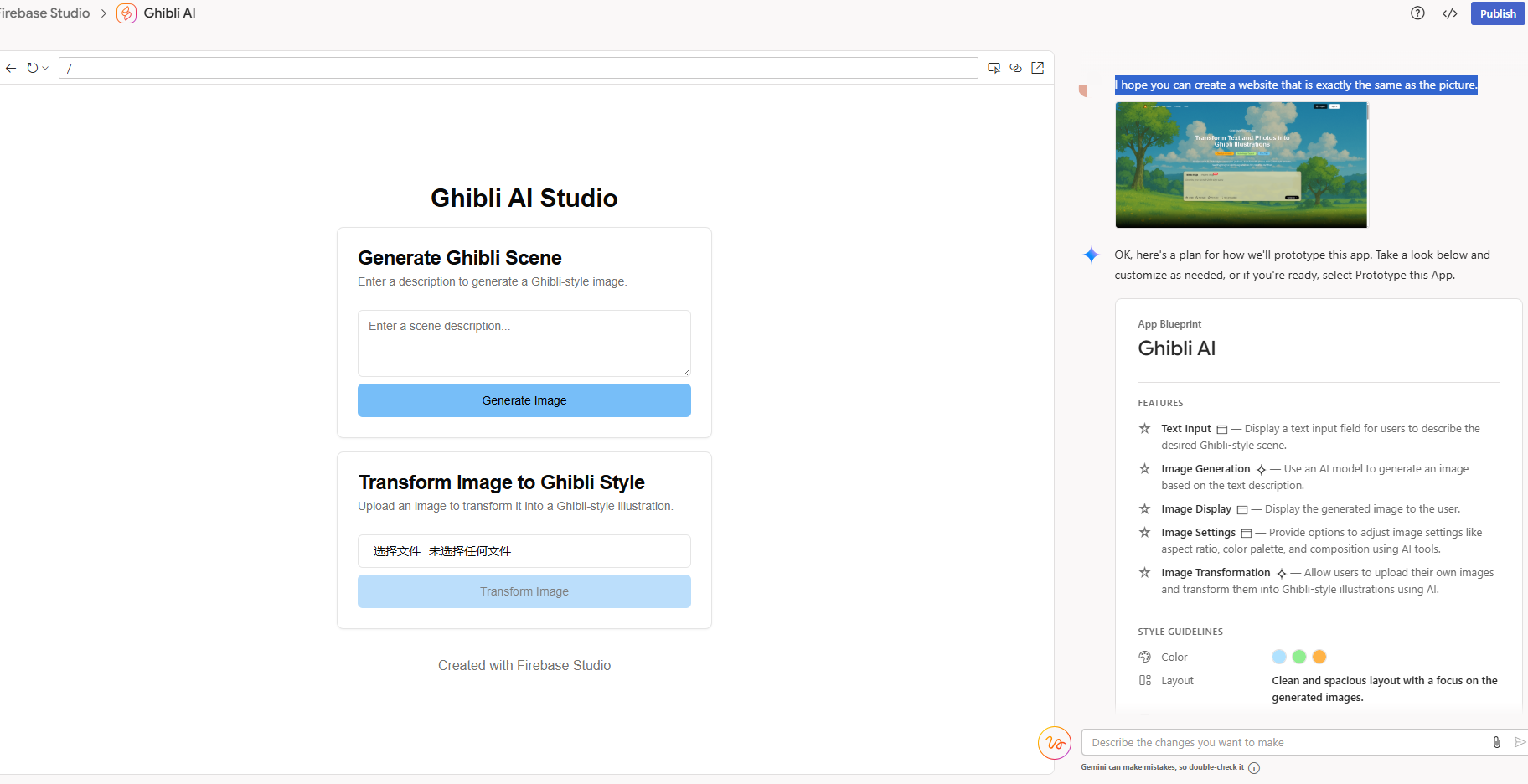Focus the scene description text area

[524, 343]
